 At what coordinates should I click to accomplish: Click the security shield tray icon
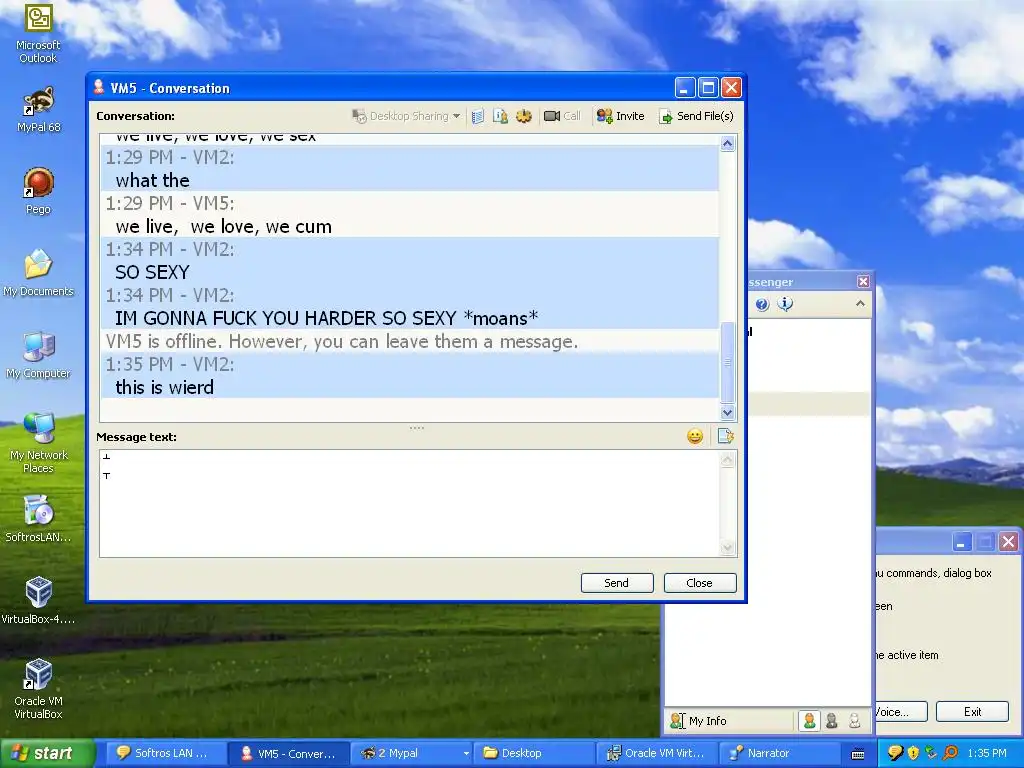913,753
